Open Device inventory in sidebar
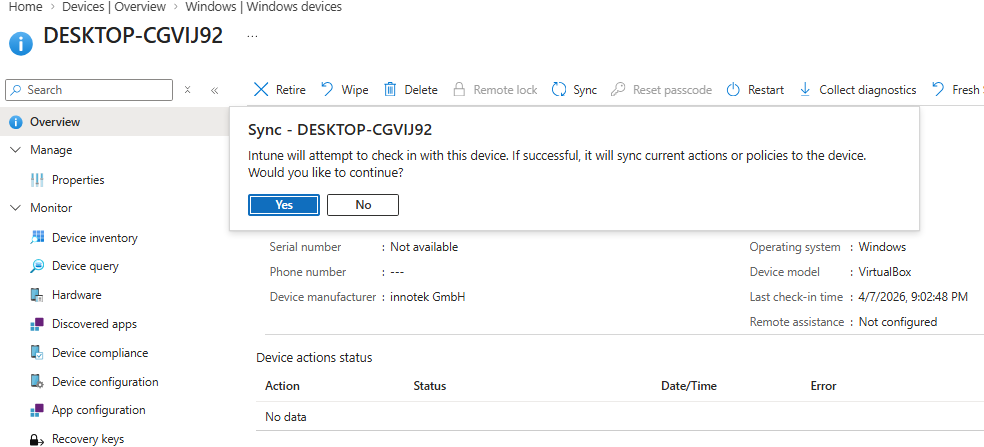This screenshot has width=984, height=447. coord(94,238)
